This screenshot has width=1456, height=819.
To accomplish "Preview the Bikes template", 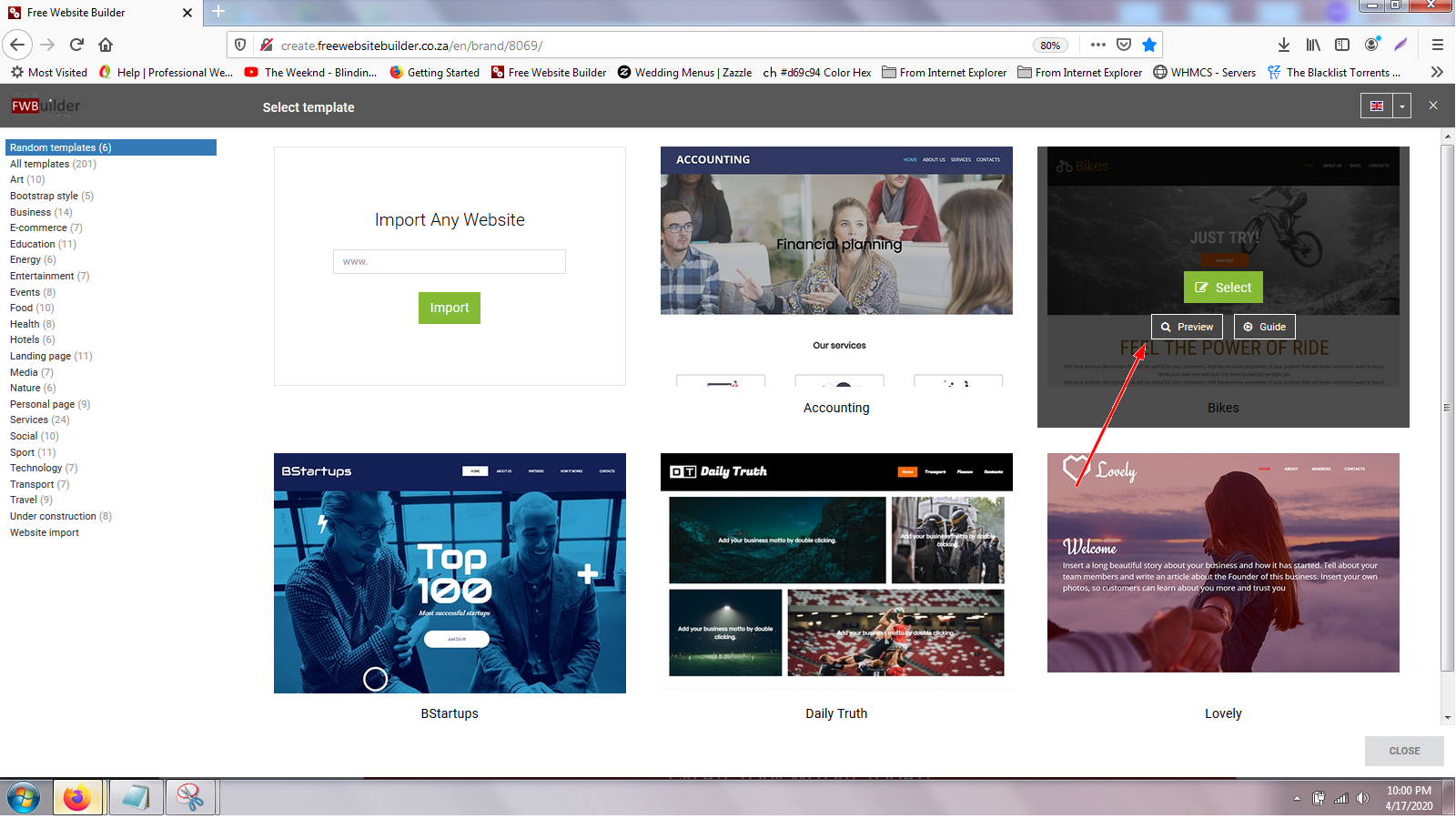I will [x=1187, y=327].
